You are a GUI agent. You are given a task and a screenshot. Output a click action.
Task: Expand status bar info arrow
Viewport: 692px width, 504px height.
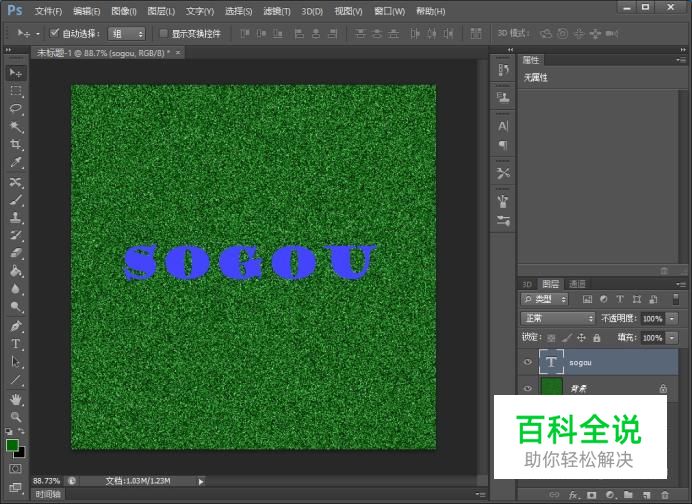click(x=201, y=481)
